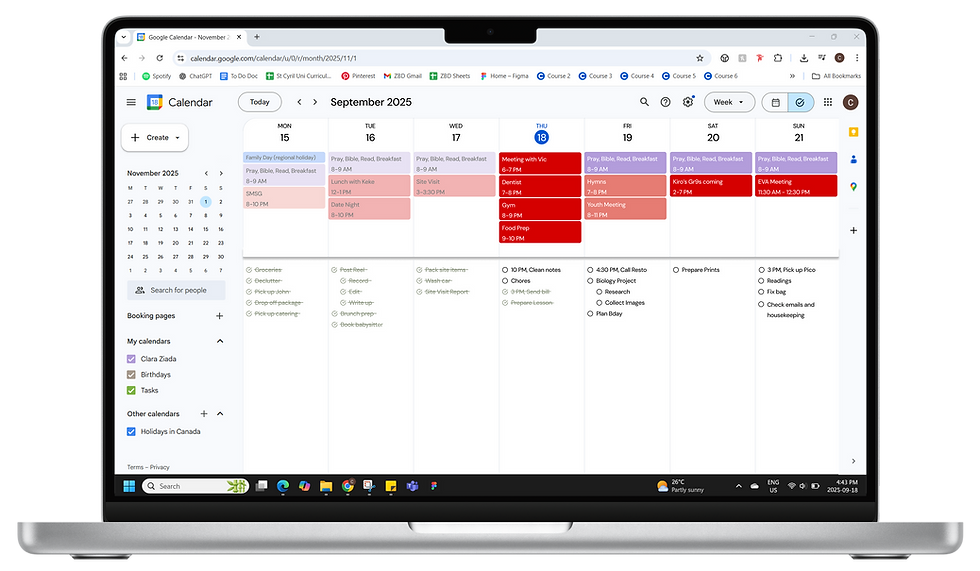Open the To Do Doc bookmark

(x=239, y=76)
